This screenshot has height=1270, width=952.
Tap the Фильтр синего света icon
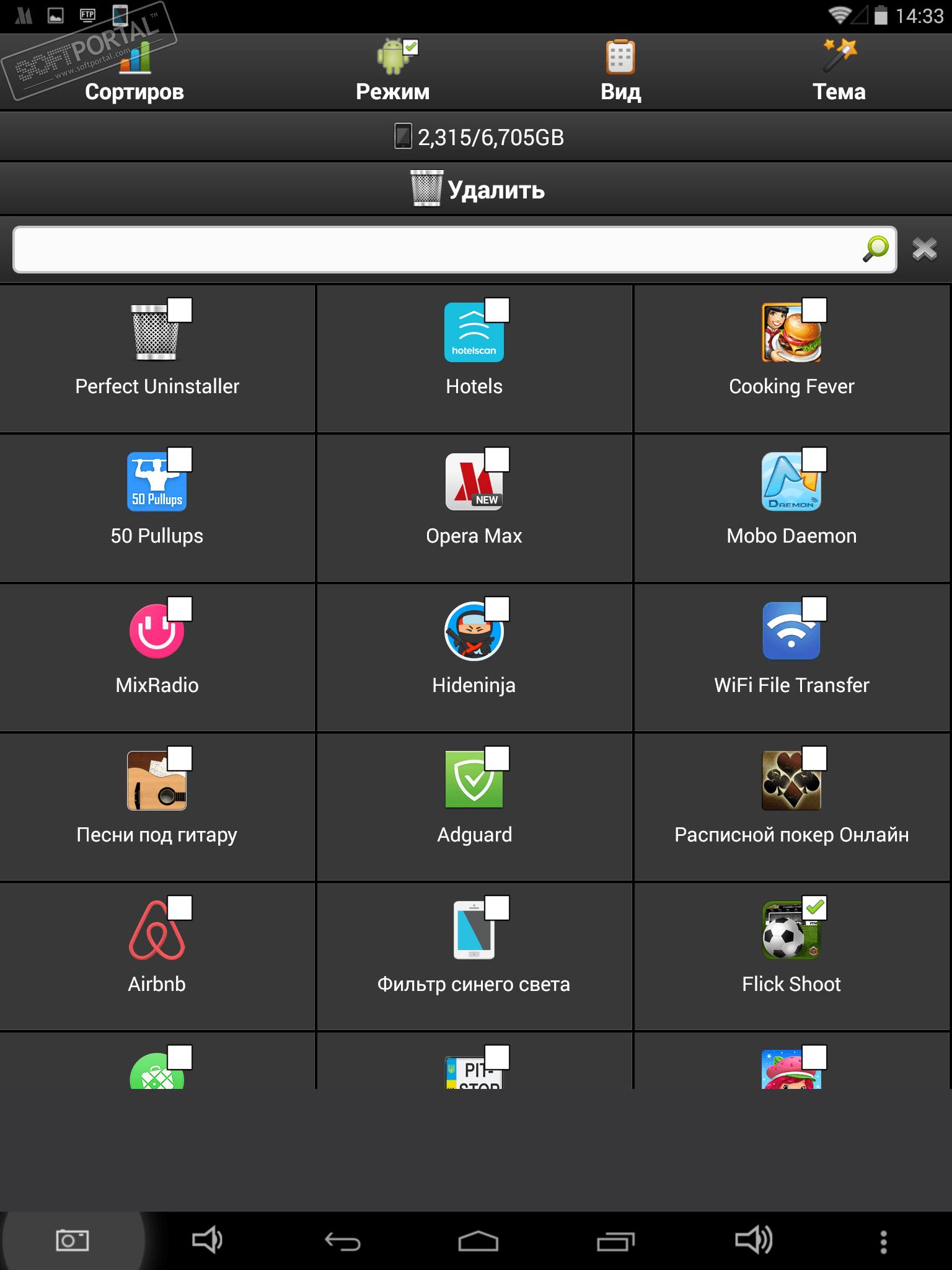474,930
